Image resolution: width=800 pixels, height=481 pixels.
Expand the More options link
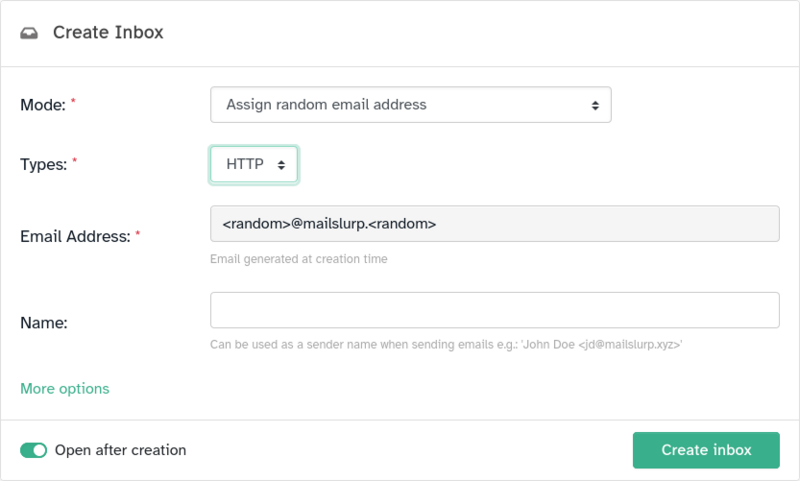[x=65, y=388]
